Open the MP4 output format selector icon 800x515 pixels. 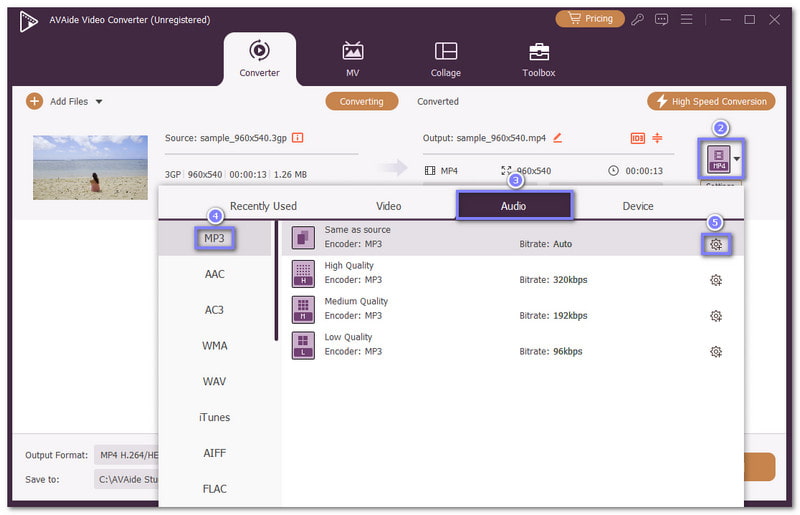718,159
